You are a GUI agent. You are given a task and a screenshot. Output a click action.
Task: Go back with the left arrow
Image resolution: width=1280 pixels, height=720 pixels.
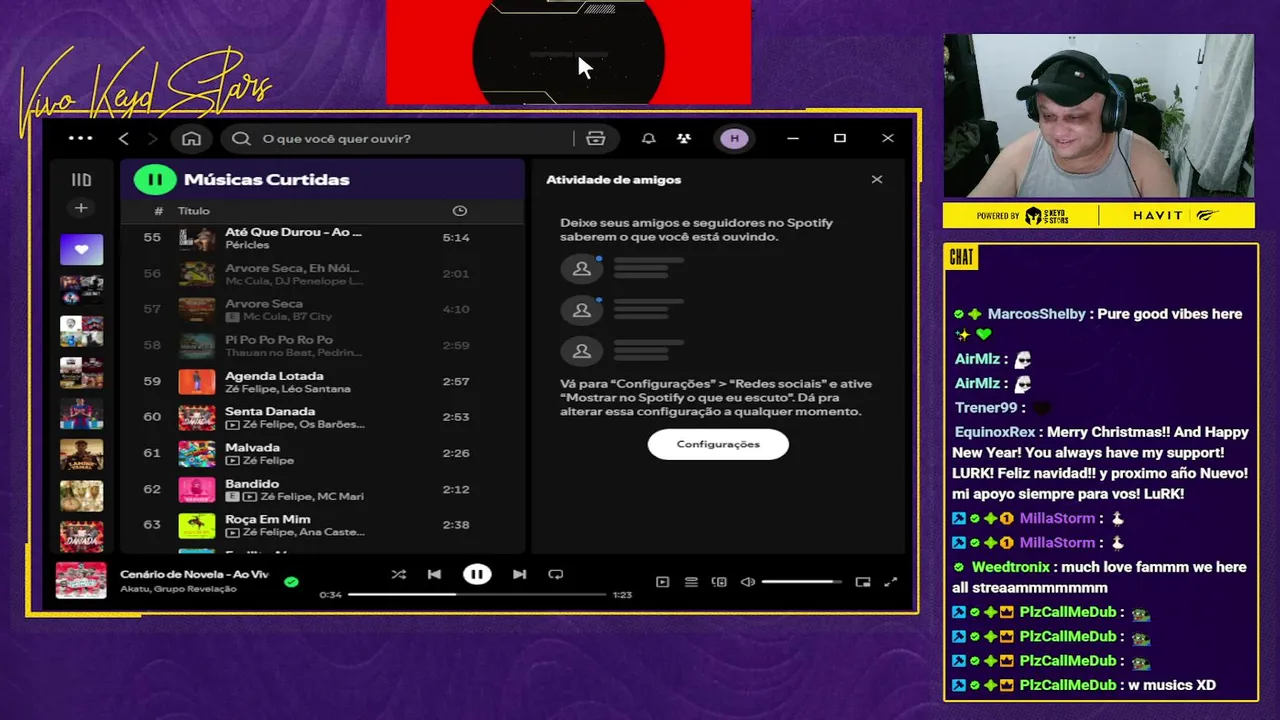[124, 138]
